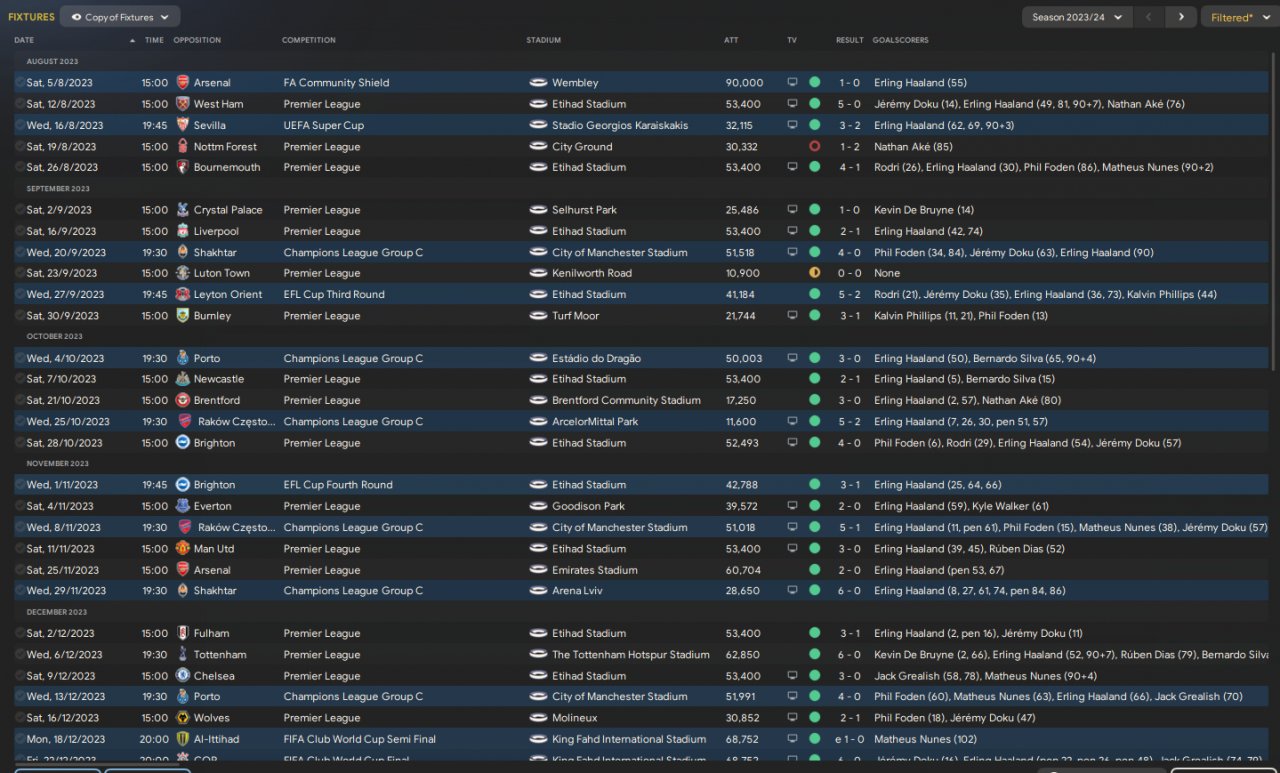
Task: Click the TV icon in the Man Utd row
Action: pos(793,549)
